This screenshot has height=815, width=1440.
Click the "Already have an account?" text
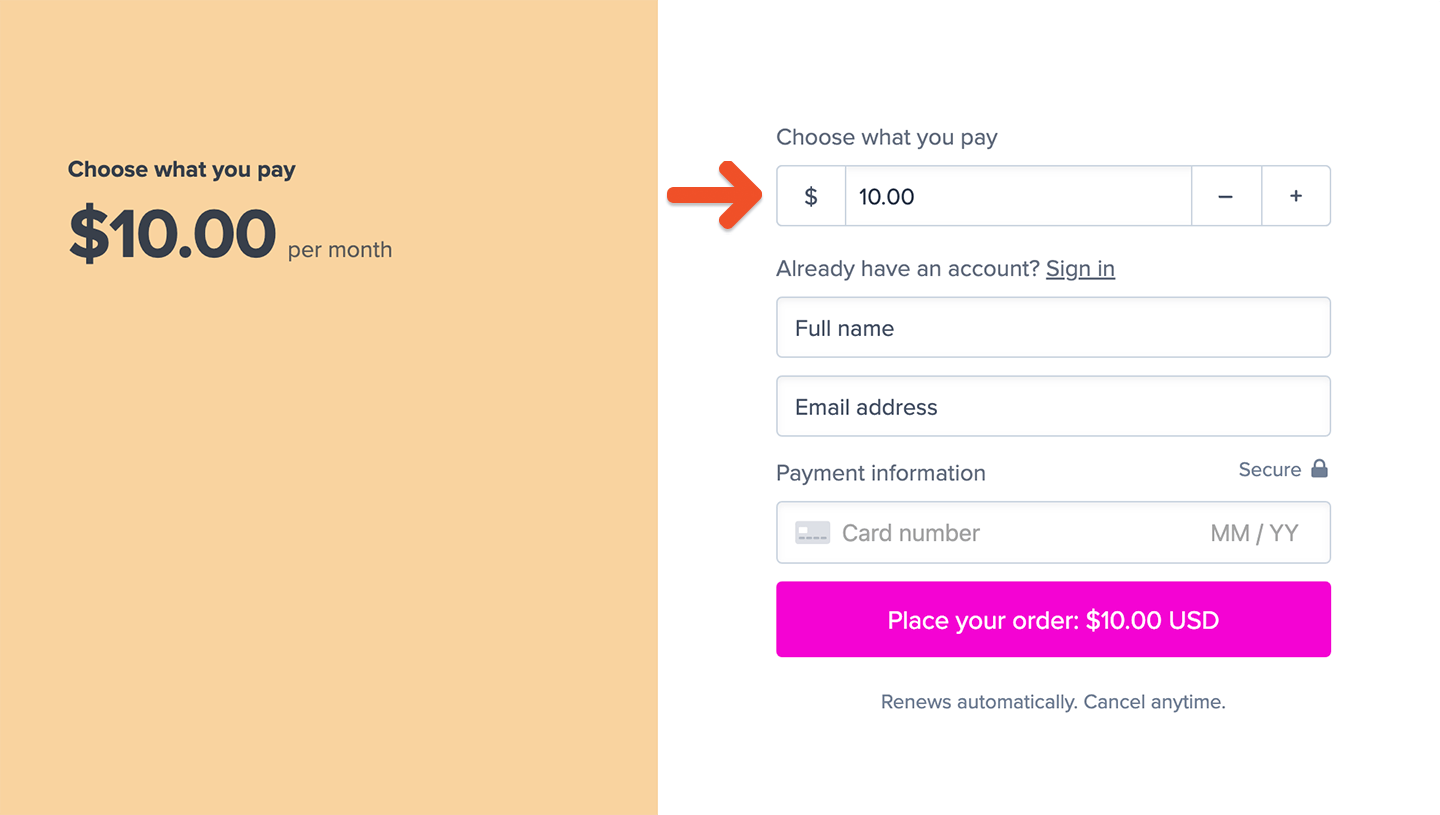(908, 269)
